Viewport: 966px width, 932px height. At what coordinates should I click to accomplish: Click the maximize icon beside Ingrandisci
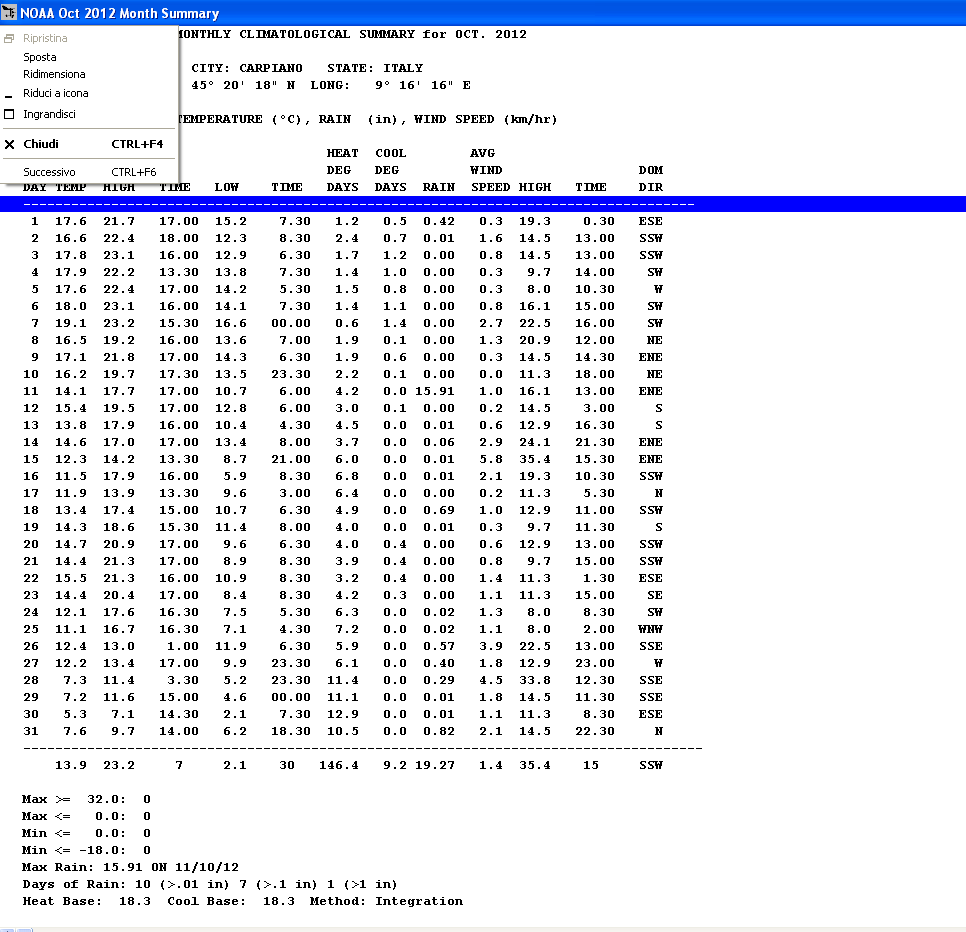coord(9,114)
